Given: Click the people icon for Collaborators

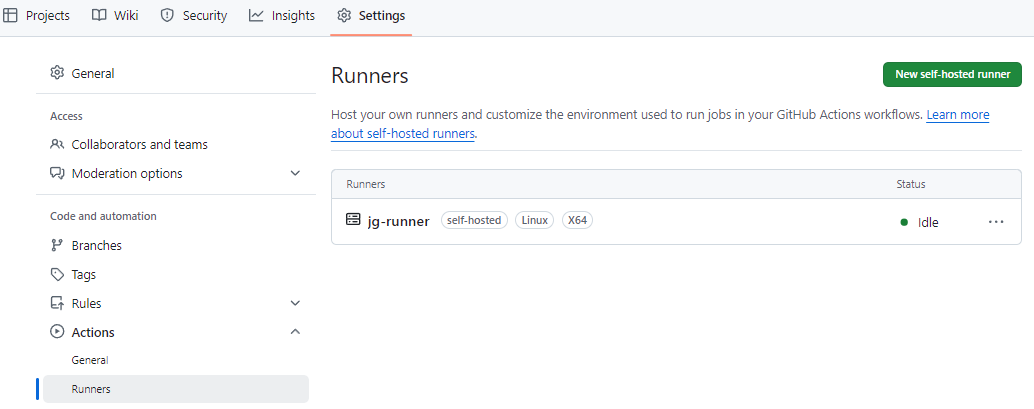Looking at the screenshot, I should coord(57,144).
